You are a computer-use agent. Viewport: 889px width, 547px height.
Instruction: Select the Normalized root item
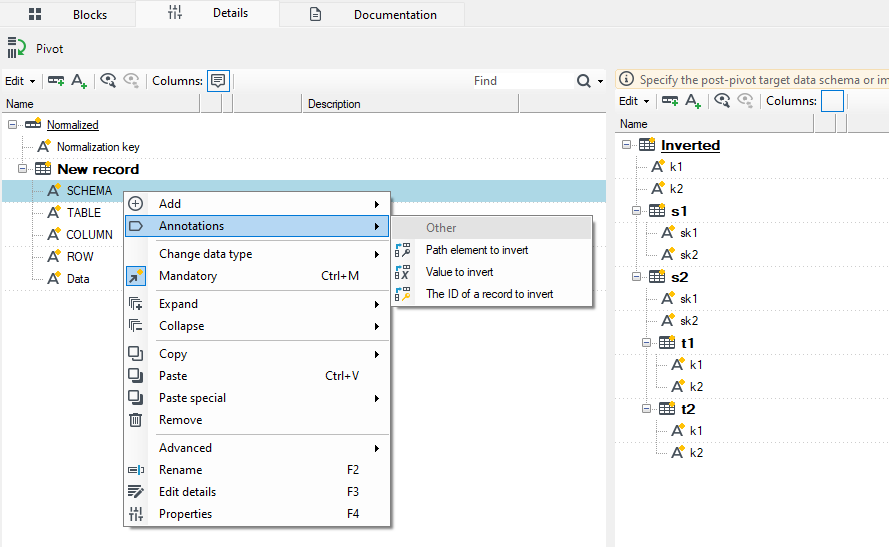coord(73,125)
